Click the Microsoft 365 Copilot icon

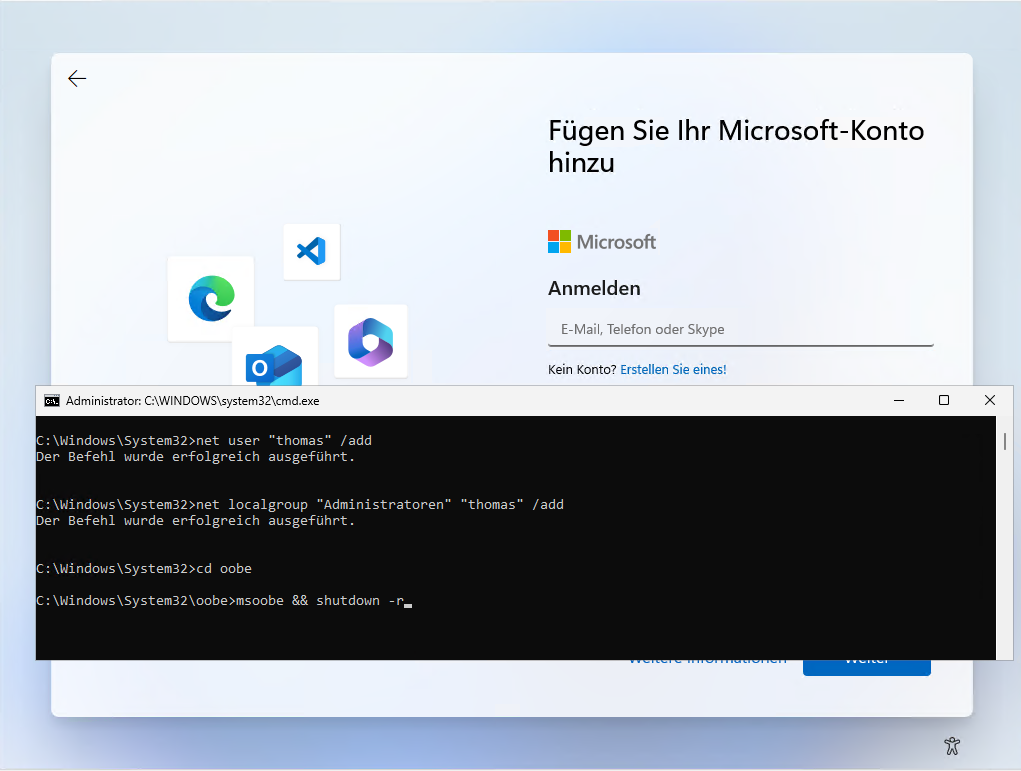(x=371, y=341)
